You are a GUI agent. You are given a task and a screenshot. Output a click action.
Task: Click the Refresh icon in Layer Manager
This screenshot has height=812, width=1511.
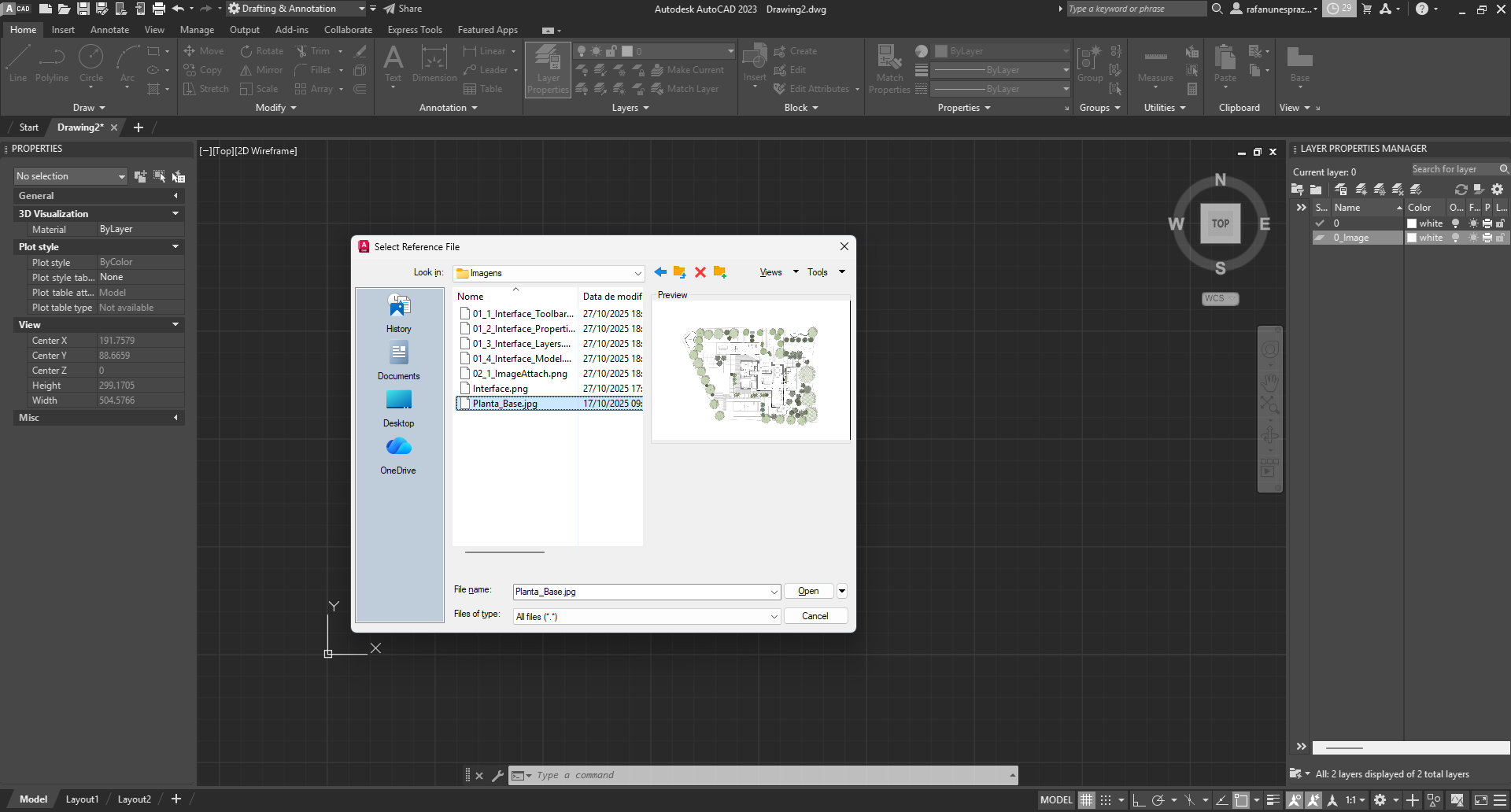pos(1461,190)
